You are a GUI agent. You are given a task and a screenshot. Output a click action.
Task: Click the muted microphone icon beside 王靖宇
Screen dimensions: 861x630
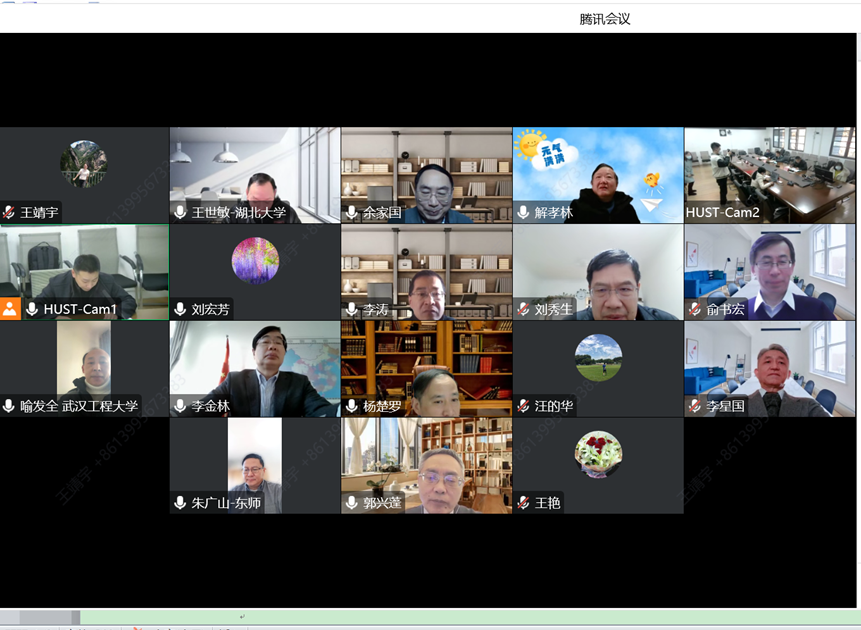coord(9,212)
